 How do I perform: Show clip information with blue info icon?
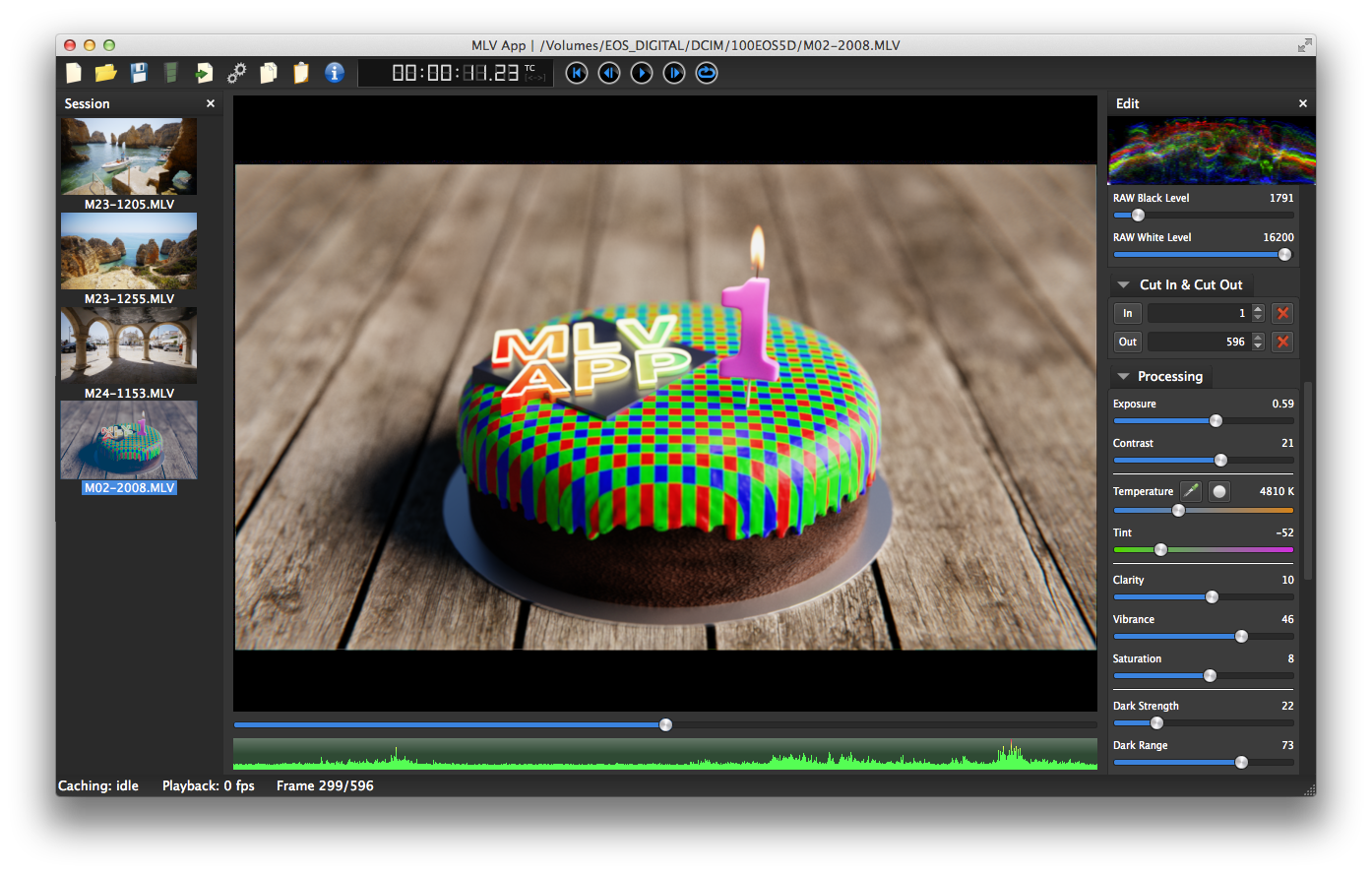(335, 73)
